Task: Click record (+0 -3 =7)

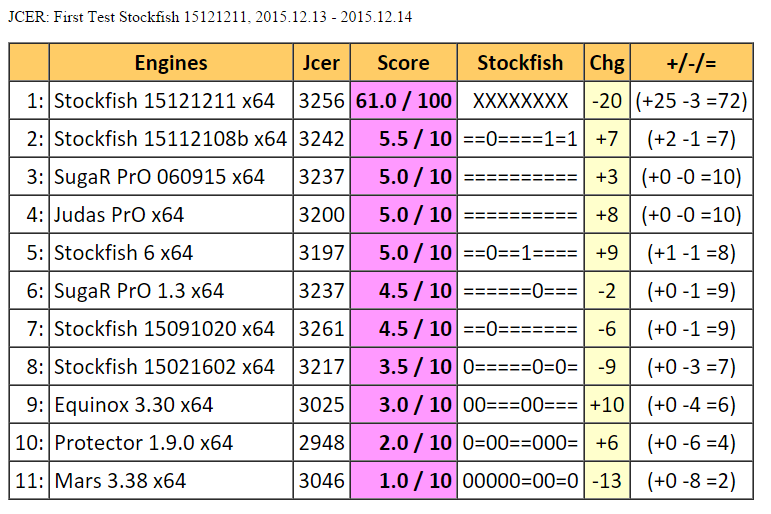Action: click(x=691, y=366)
